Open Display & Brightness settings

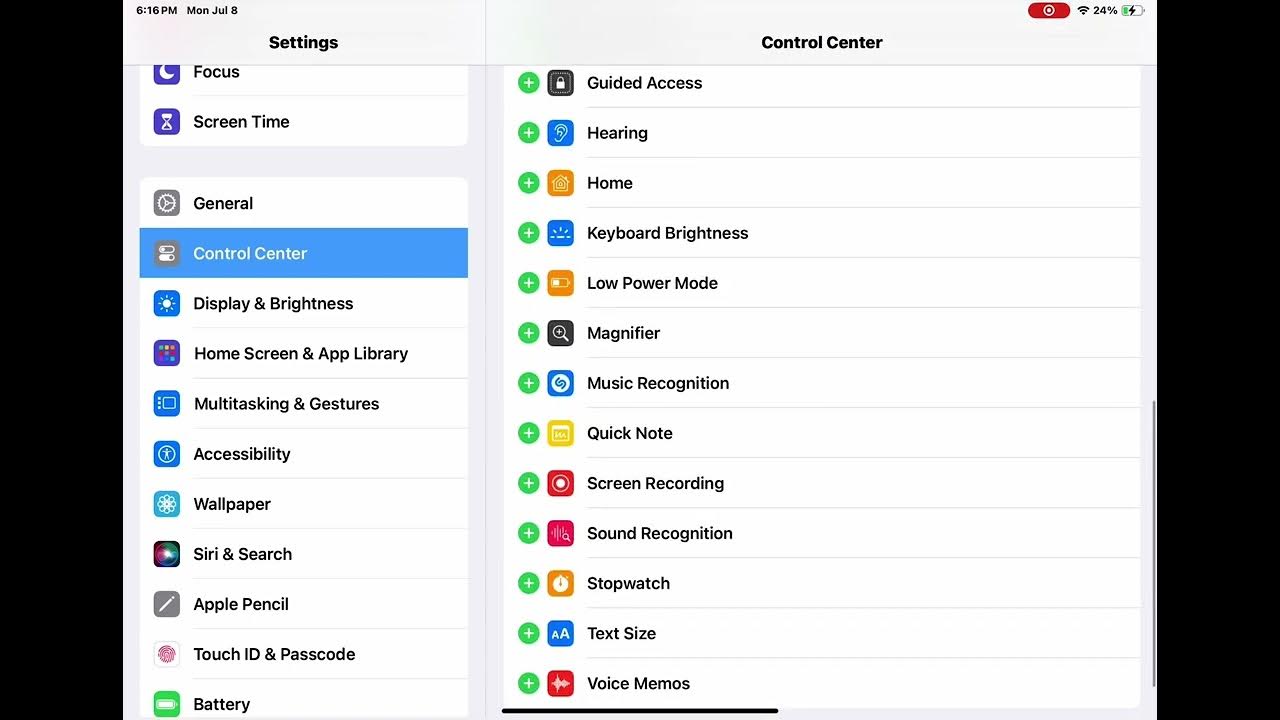coord(304,303)
